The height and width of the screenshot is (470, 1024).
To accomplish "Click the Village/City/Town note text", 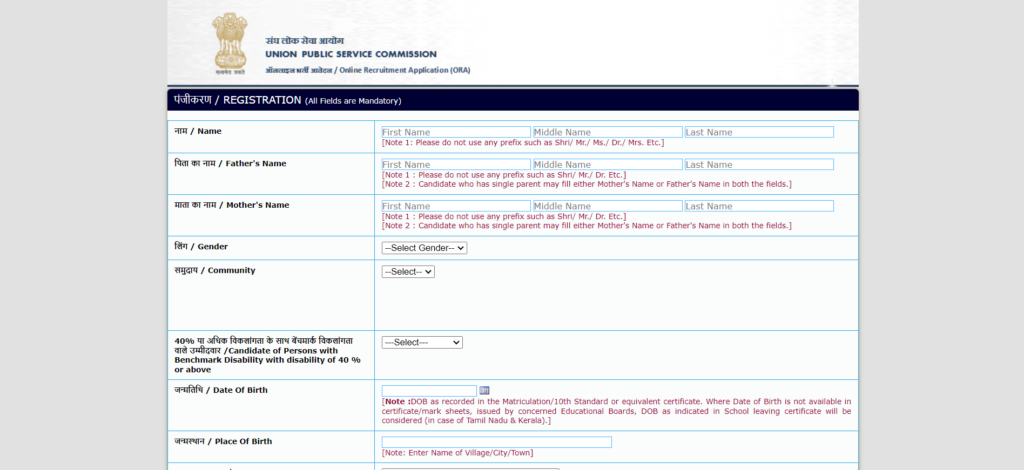I will coord(457,453).
